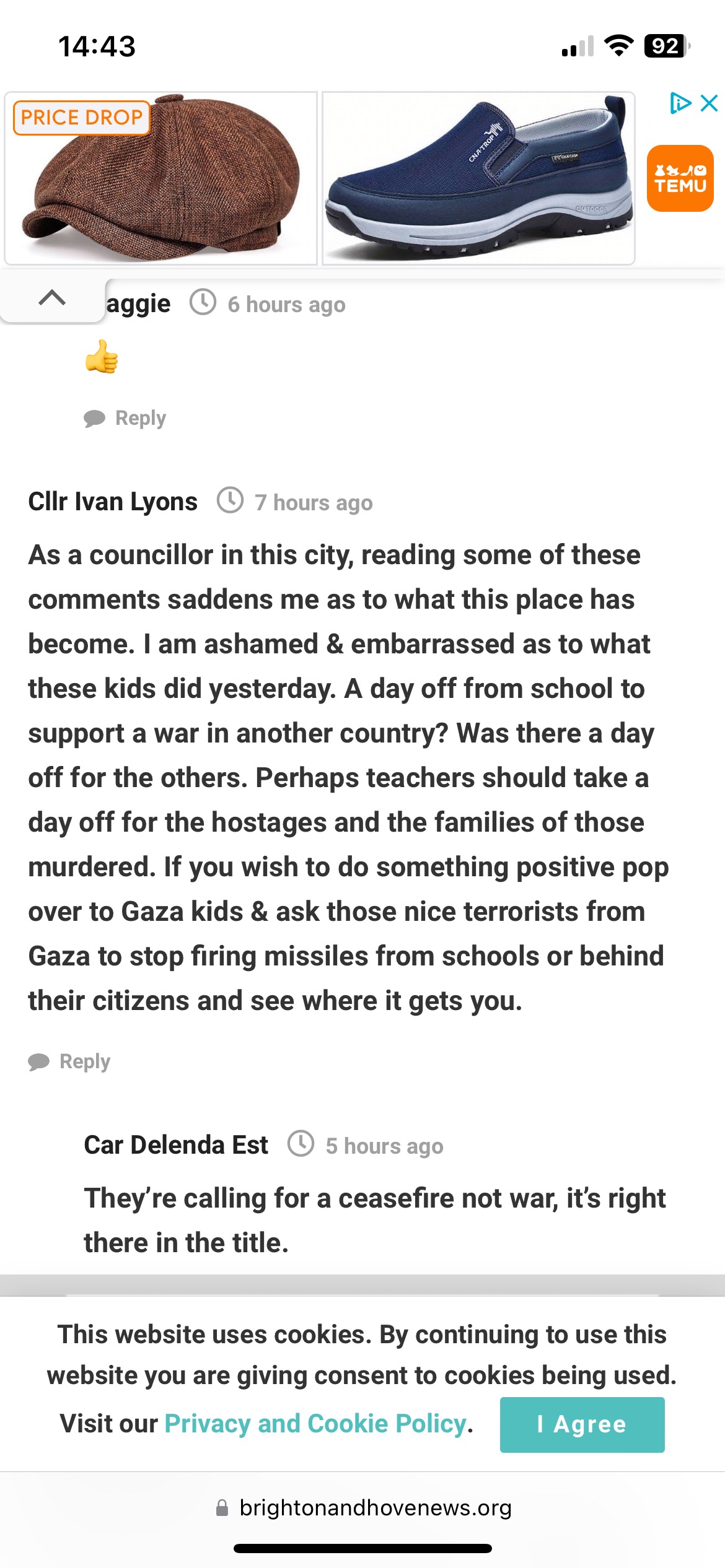The image size is (725, 1568).
Task: Select the Cllr Ivan Lyons author name
Action: click(x=113, y=502)
